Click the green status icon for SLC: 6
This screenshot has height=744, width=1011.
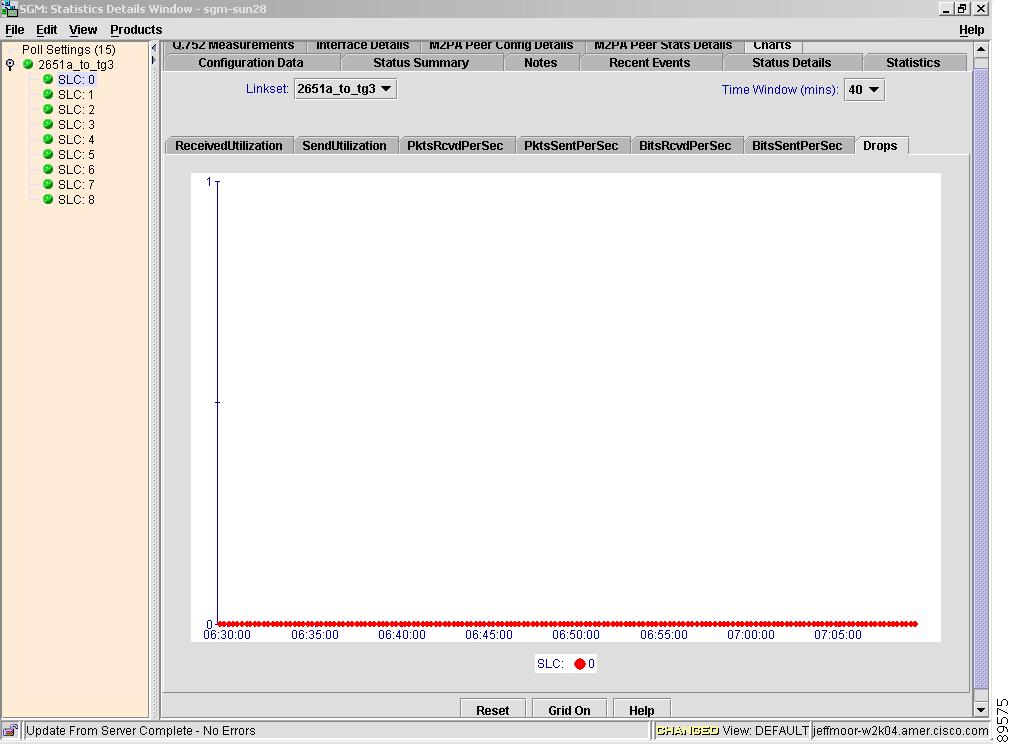pos(48,169)
